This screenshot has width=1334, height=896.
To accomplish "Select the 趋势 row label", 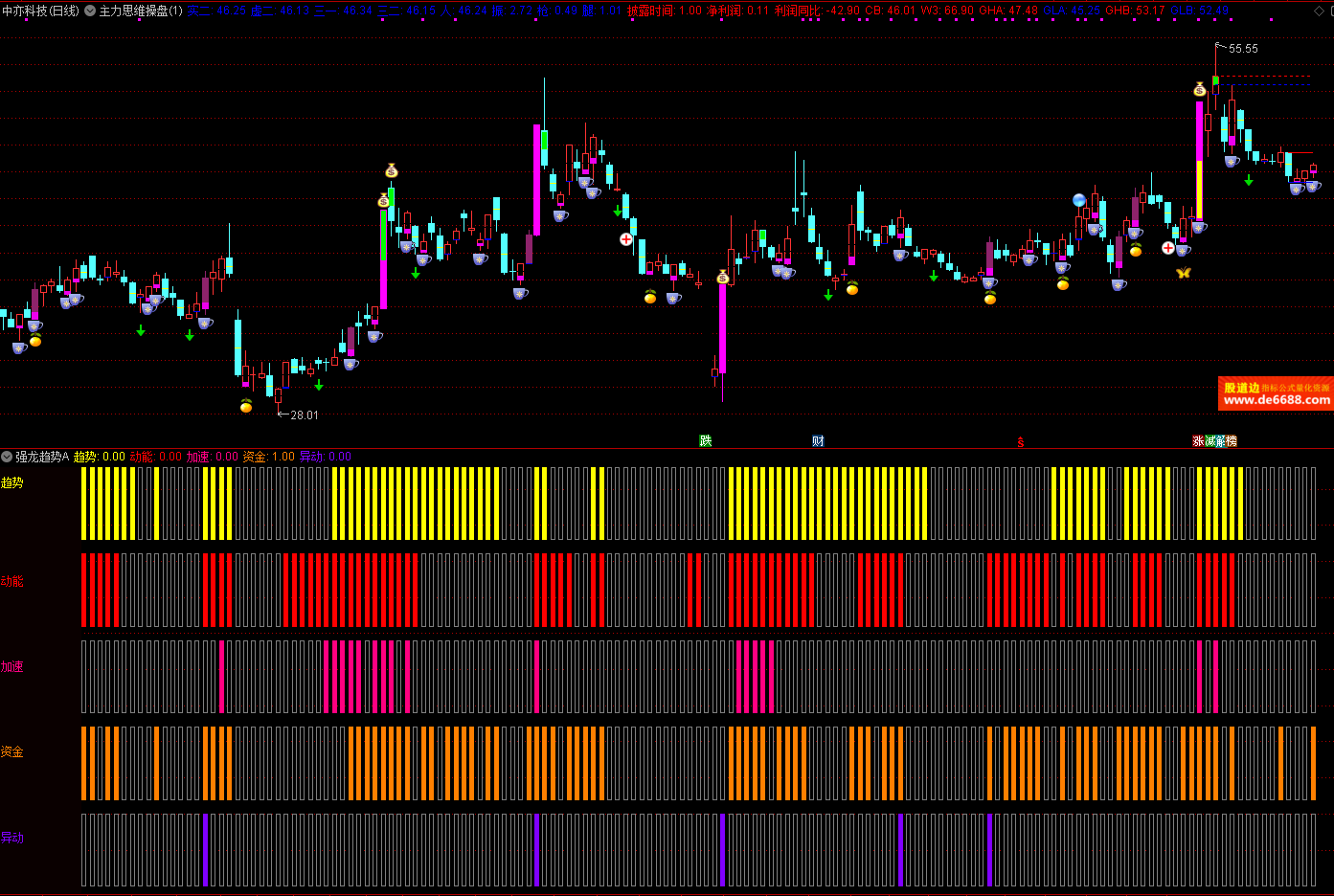I will click(x=11, y=483).
